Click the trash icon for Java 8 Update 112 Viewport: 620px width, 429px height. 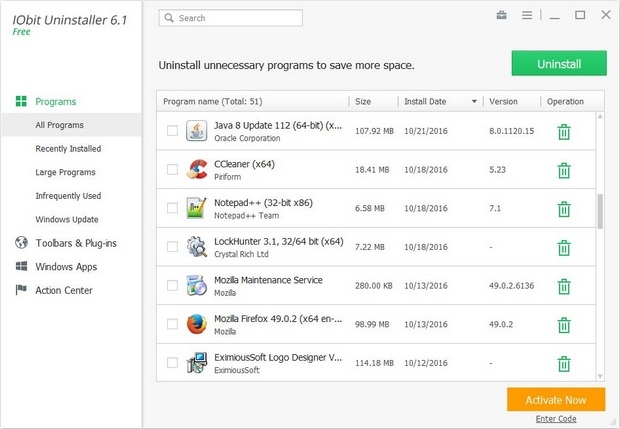click(564, 132)
